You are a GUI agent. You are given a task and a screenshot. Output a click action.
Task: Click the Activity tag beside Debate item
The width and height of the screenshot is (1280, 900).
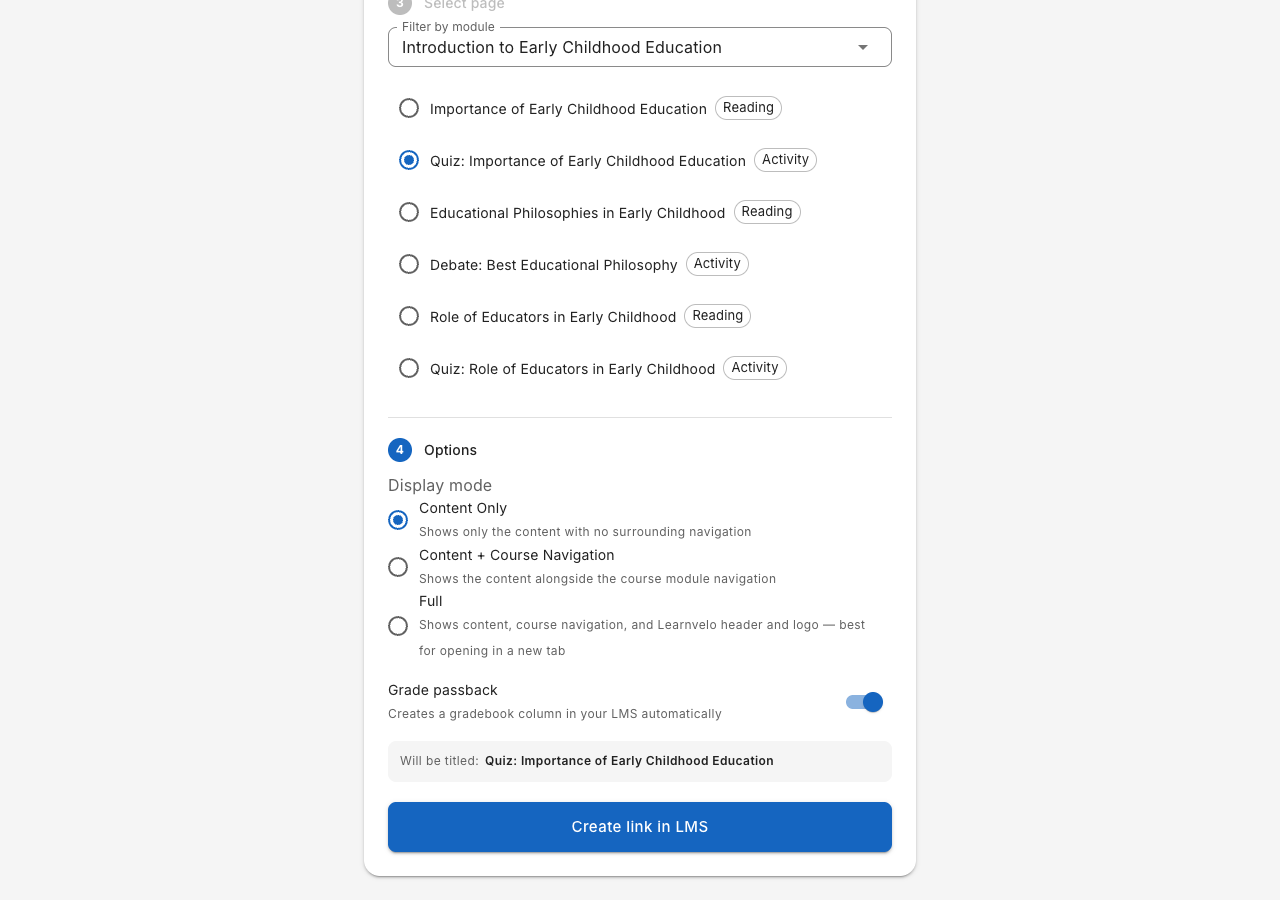tap(717, 264)
